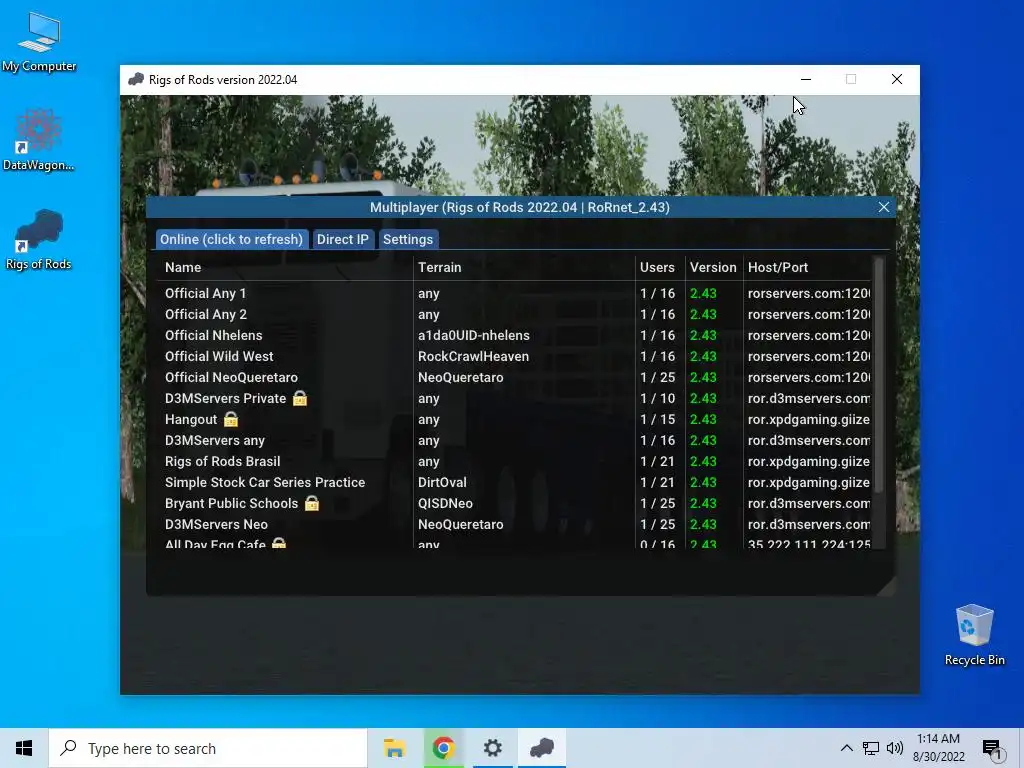Launch the Rigs of Rods desktop shortcut
This screenshot has width=1024, height=768.
click(39, 239)
